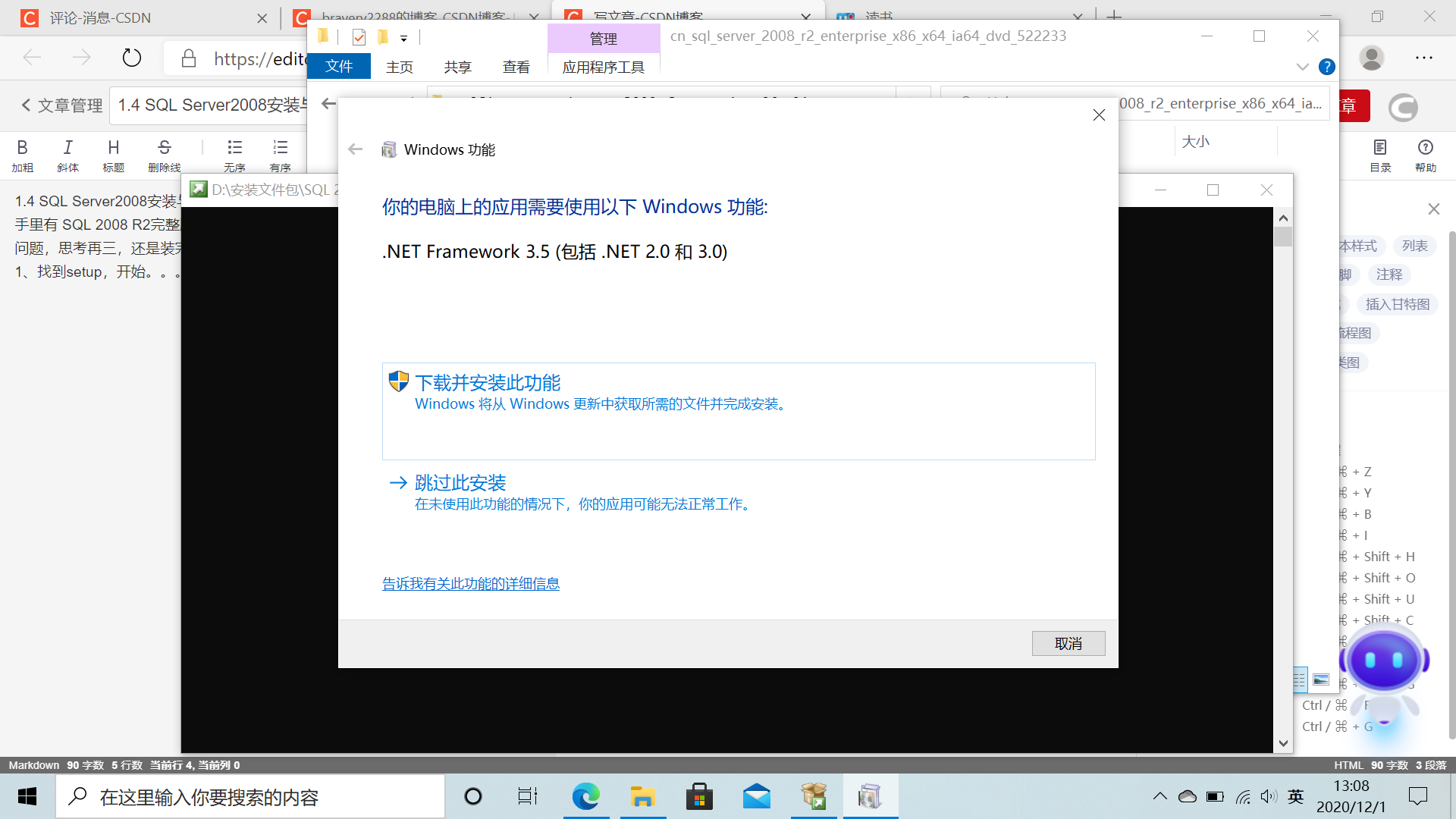
Task: Close the editor help side panel
Action: point(1433,209)
